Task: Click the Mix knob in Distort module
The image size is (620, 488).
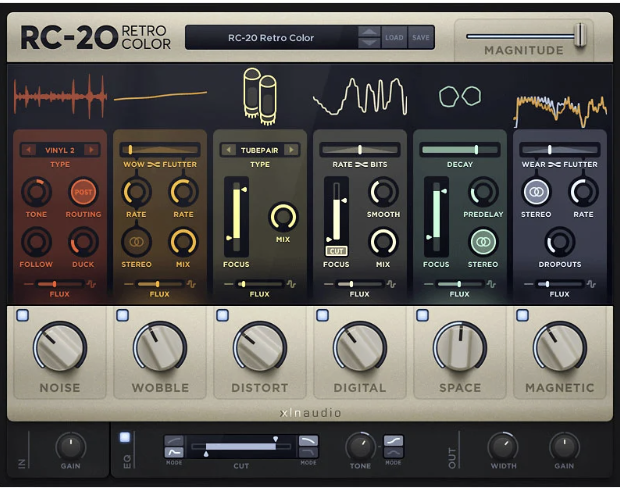Action: (283, 217)
